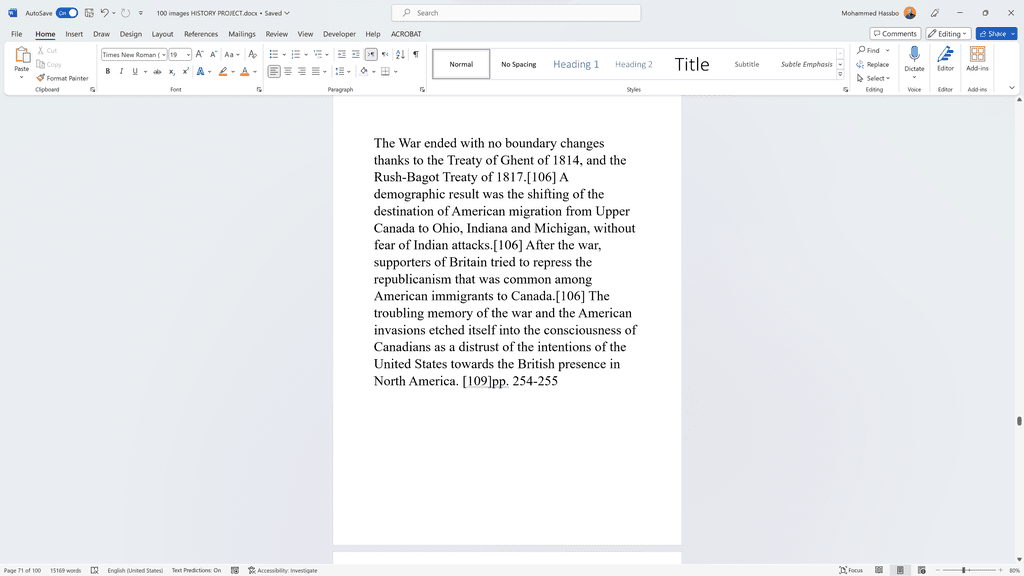Apply the Normal style

(461, 64)
